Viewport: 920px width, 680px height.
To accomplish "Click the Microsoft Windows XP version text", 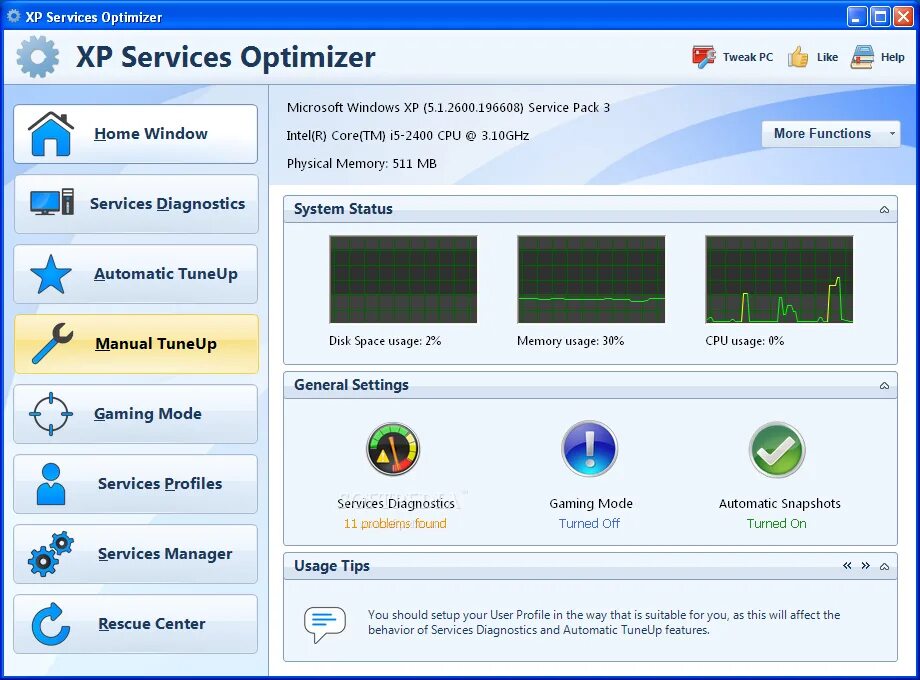I will pos(448,107).
